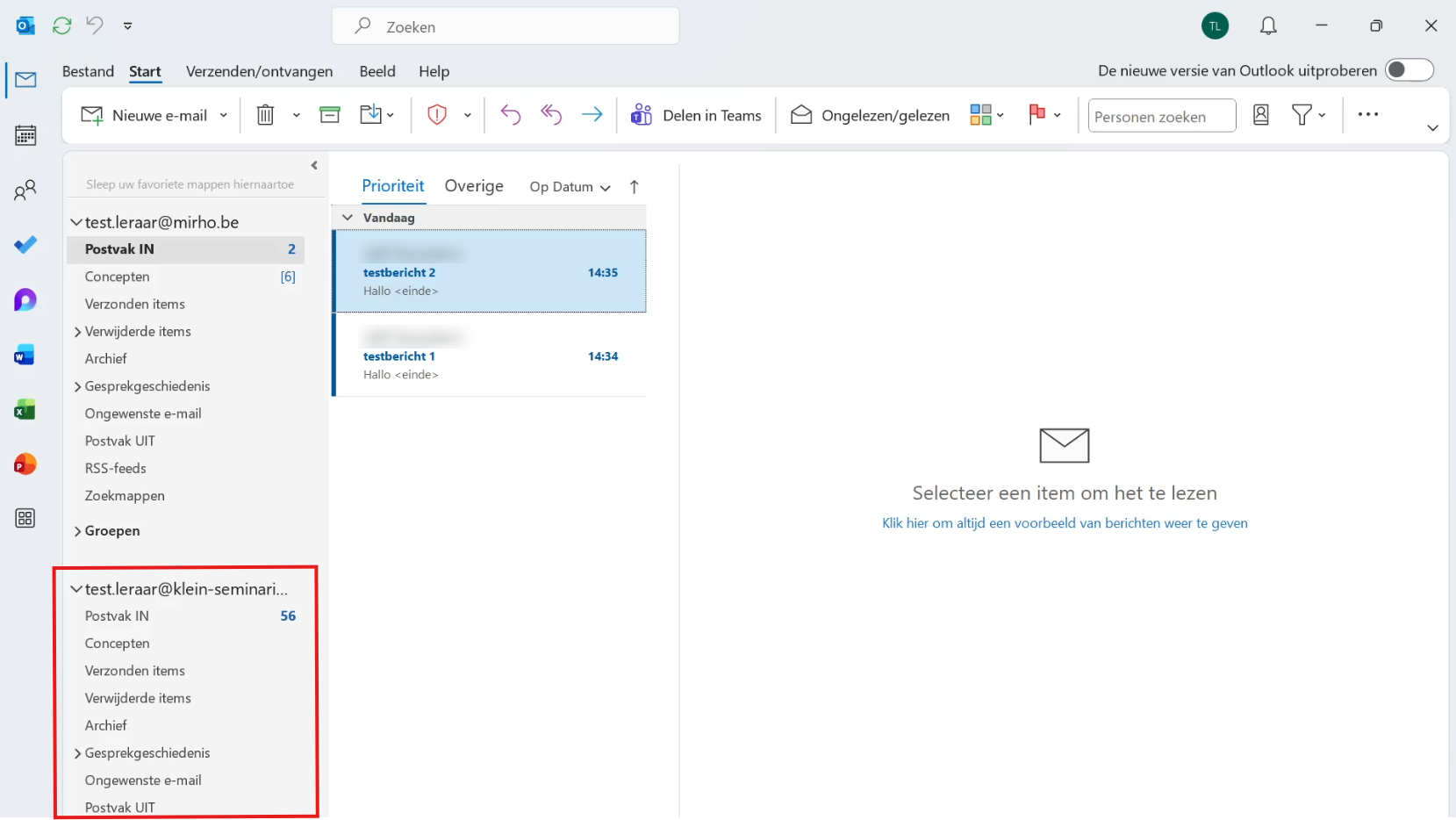The height and width of the screenshot is (820, 1456).
Task: Click the Delete trash can icon
Action: pos(265,115)
